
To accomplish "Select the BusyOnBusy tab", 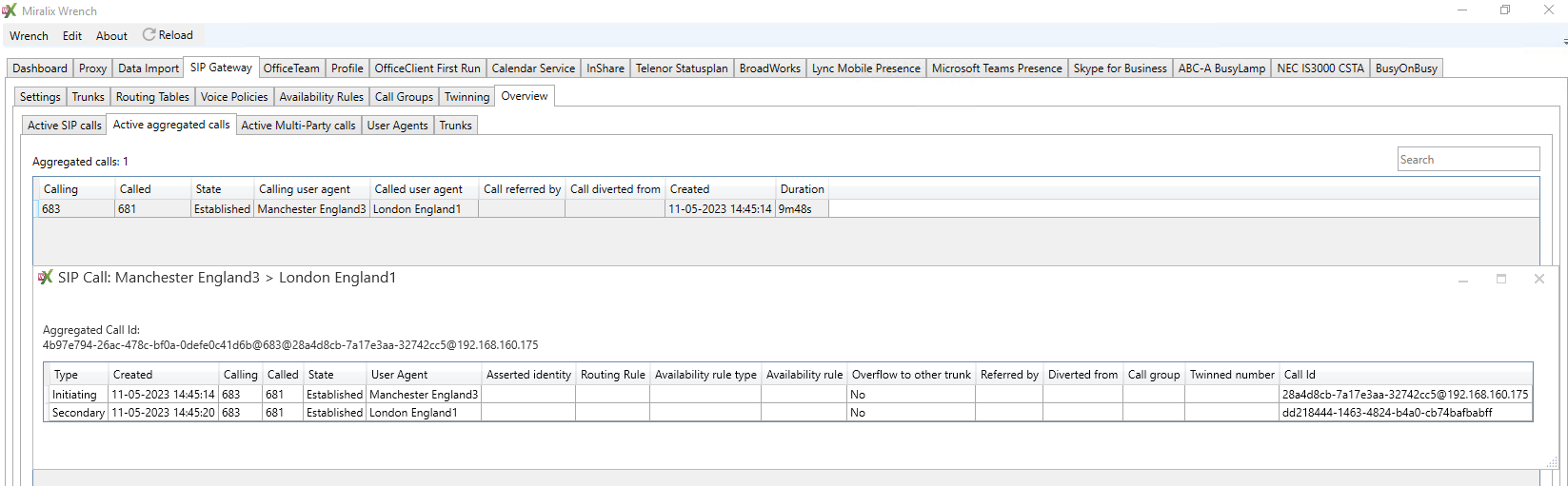I will pos(1406,68).
